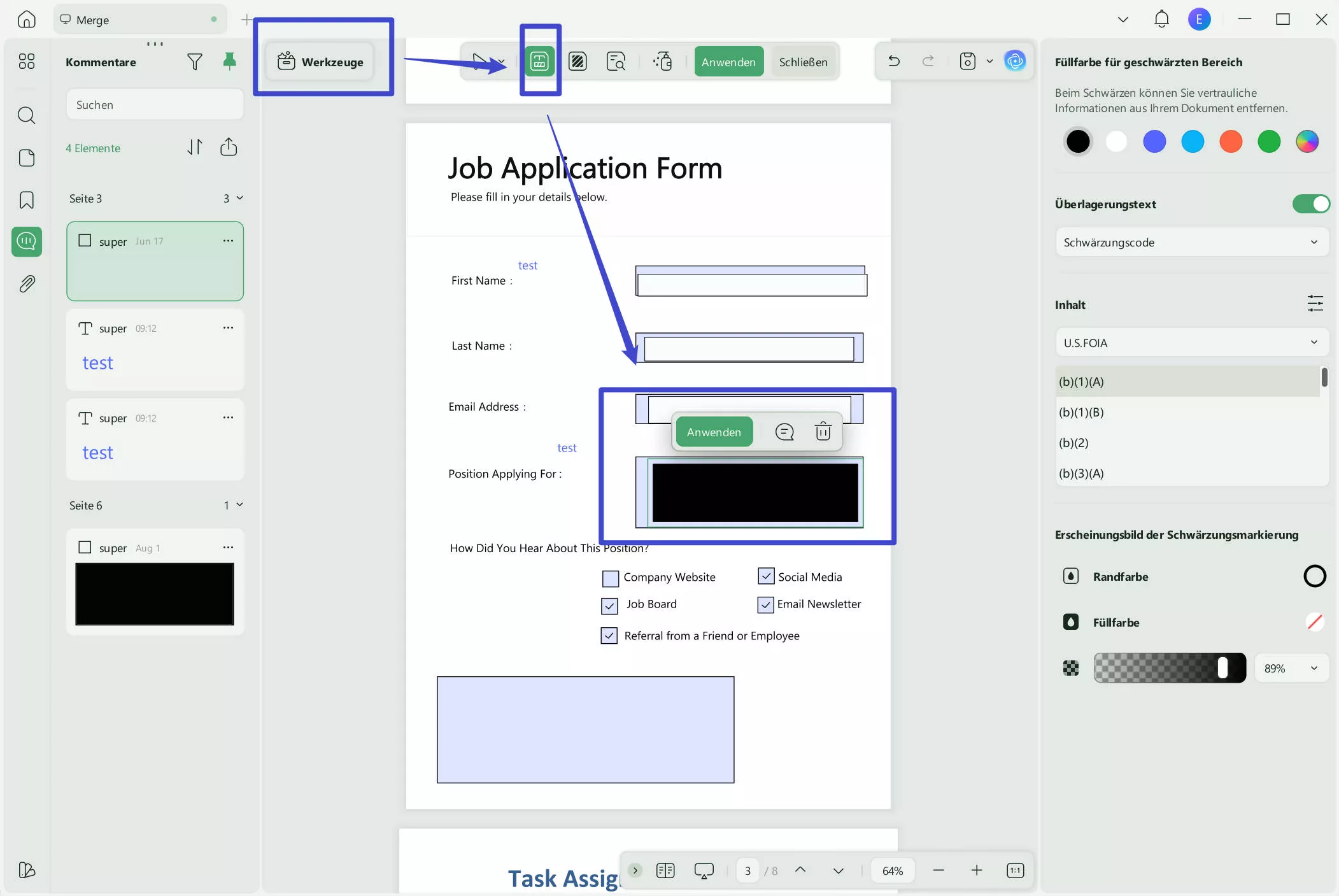1339x896 pixels.
Task: Open the Schwärzungscode dropdown
Action: coord(1192,242)
